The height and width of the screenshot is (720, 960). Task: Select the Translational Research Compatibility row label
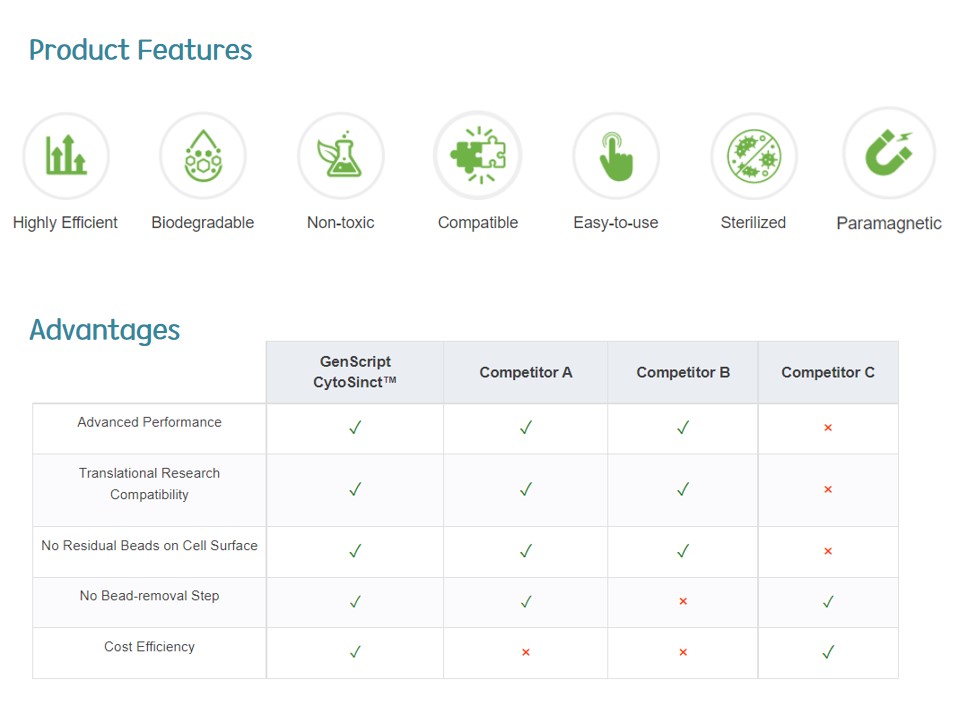click(149, 484)
